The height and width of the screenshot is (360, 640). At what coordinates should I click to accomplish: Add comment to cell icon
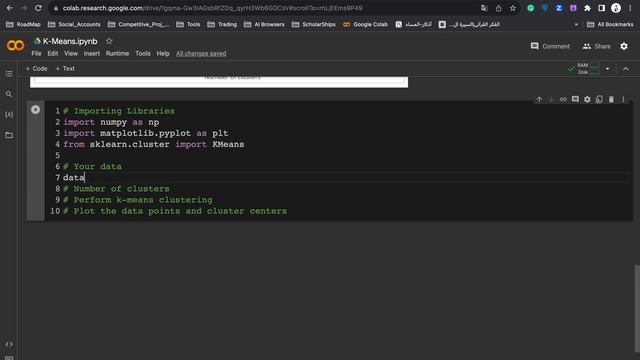tap(575, 100)
